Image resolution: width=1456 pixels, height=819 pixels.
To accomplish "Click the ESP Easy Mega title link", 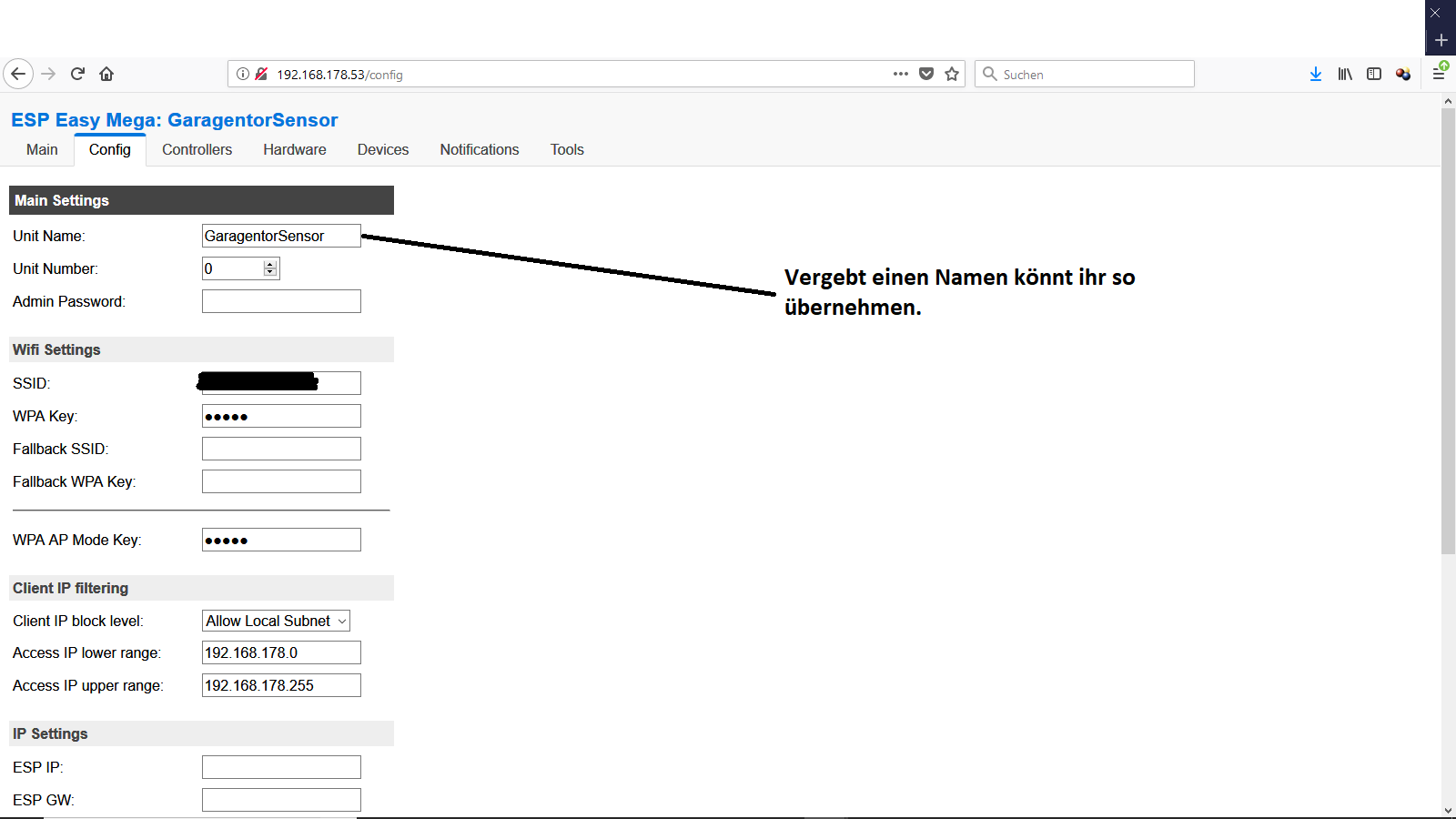I will (174, 120).
